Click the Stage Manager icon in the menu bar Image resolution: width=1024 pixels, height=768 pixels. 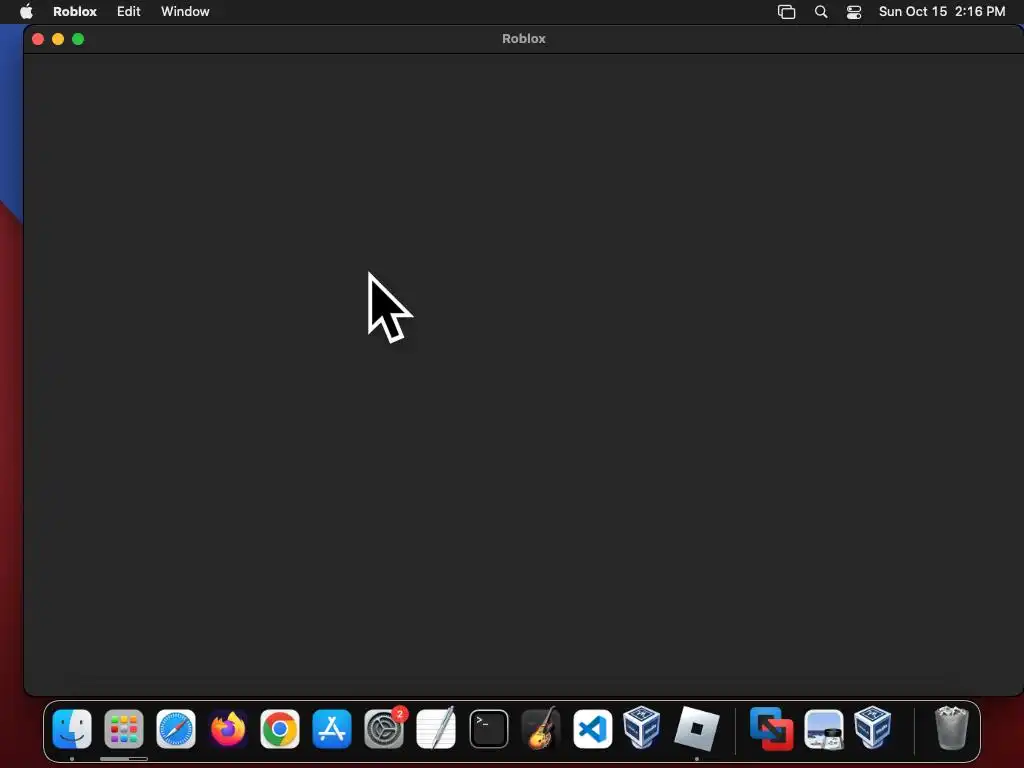[786, 12]
